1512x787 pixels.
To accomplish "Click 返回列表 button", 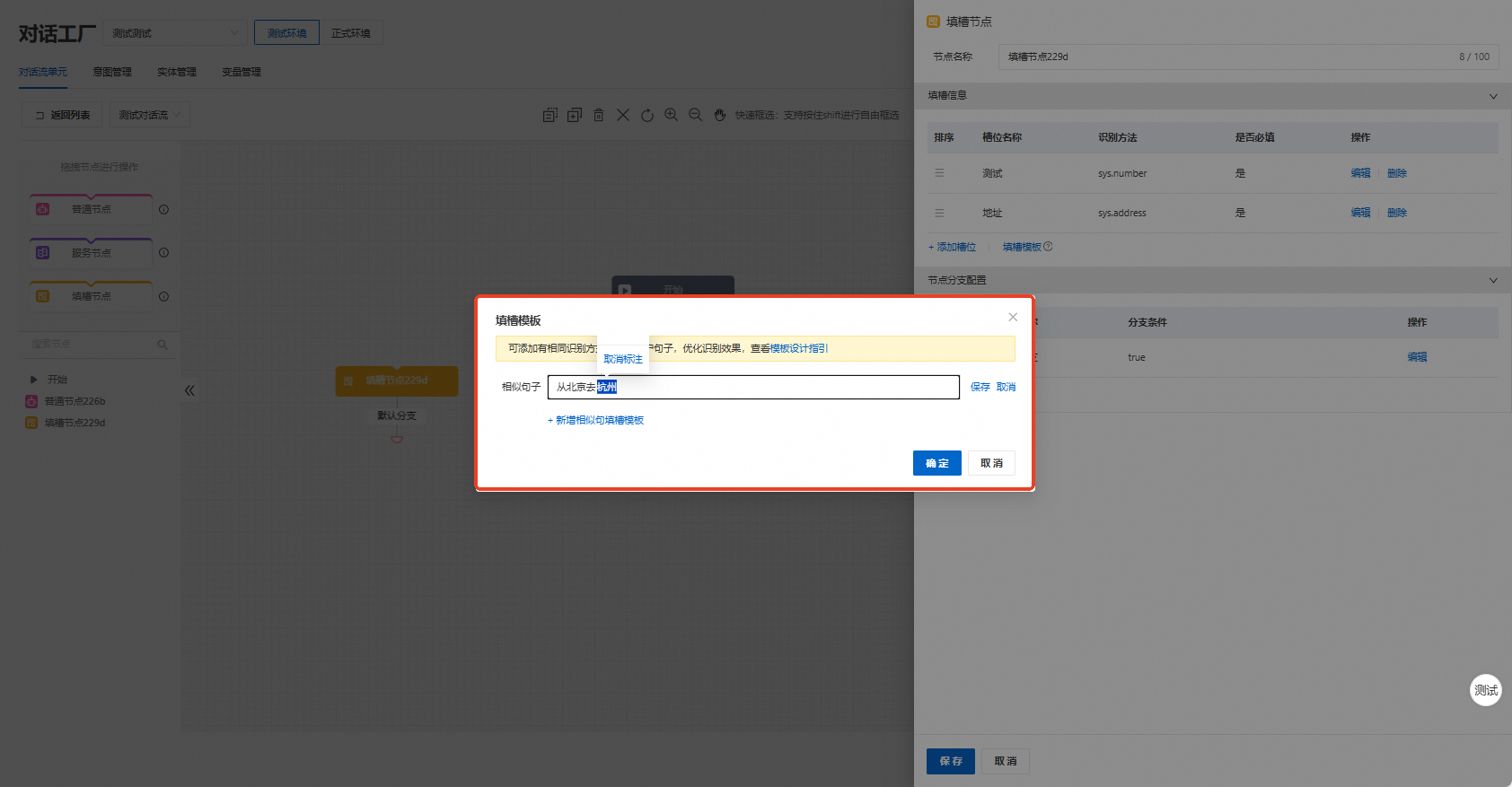I will [x=62, y=115].
